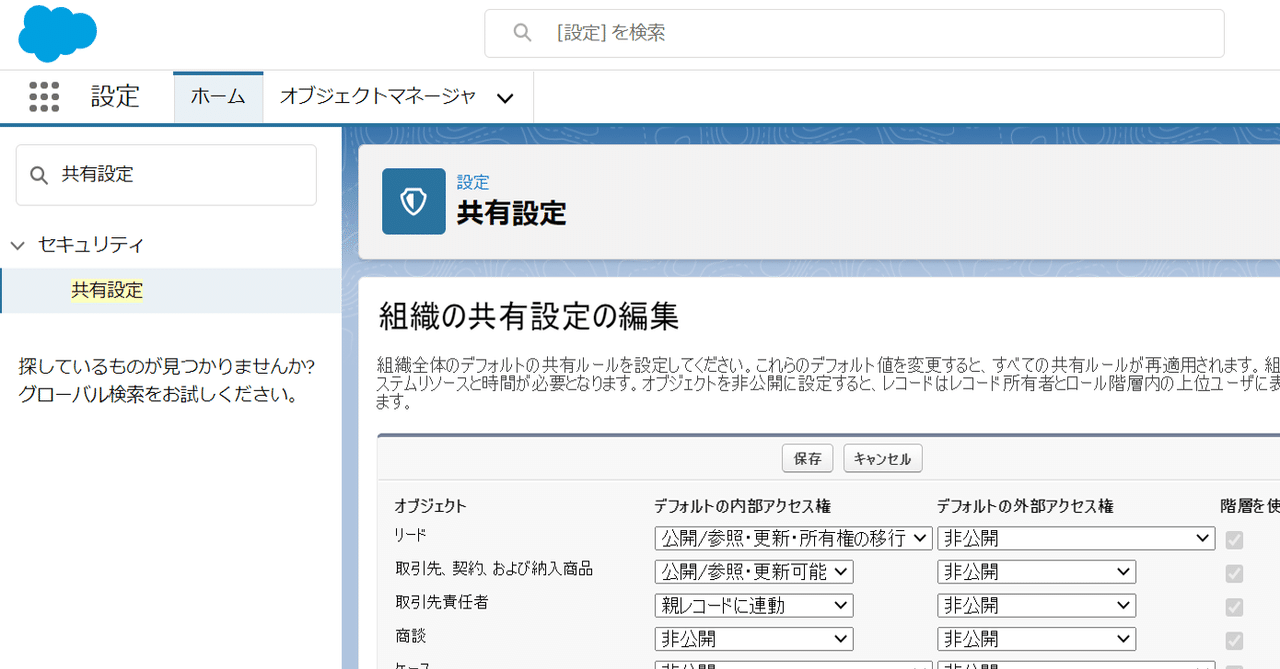Open the オブジェクトマネージャ tab dropdown arrow
Viewport: 1280px width, 669px height.
tap(505, 98)
